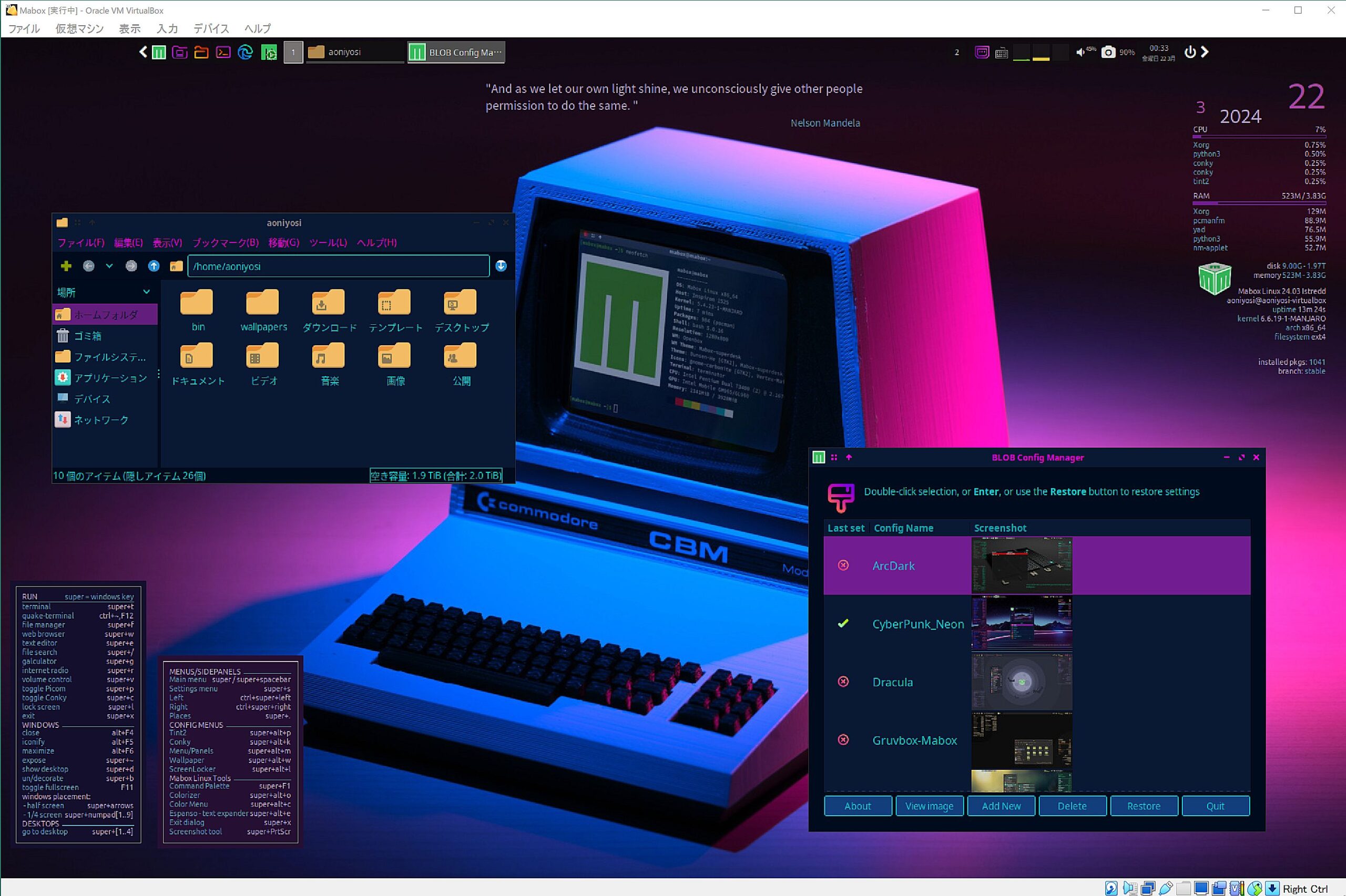The height and width of the screenshot is (896, 1346).
Task: Open the Mabox control center gear icon
Action: (269, 53)
